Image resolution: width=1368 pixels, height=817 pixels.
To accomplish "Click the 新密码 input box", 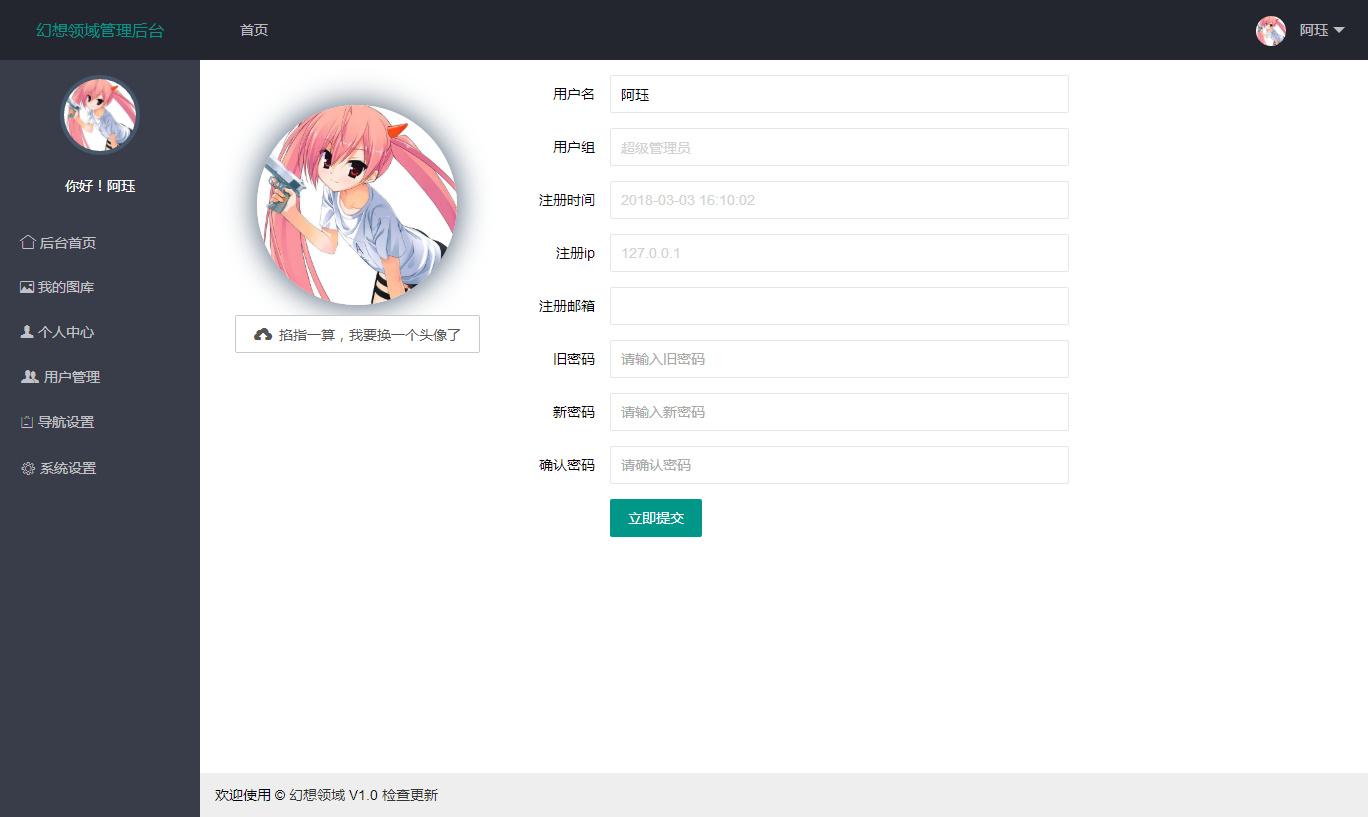I will 838,412.
